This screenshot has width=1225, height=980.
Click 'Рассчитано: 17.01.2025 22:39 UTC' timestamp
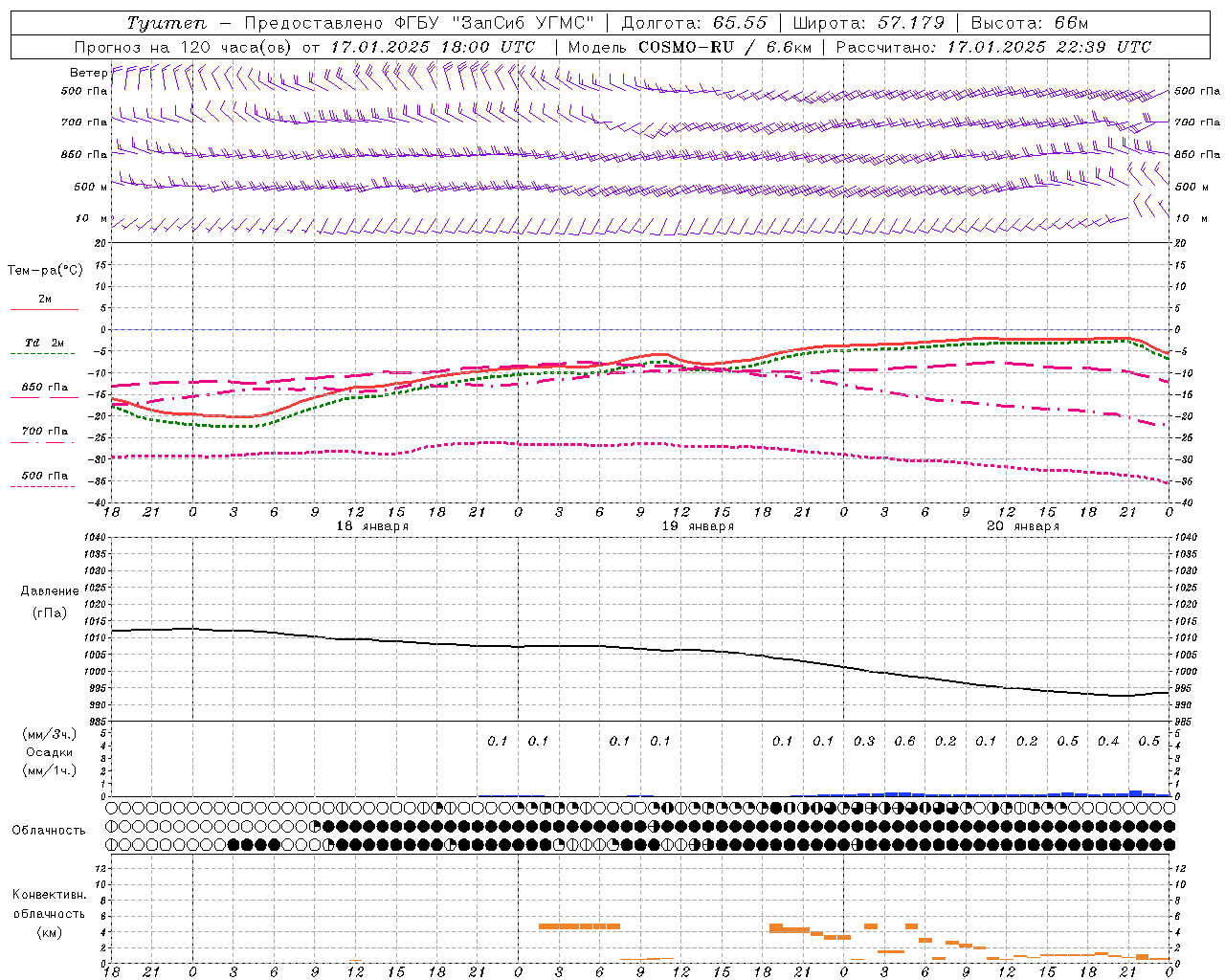[x=993, y=47]
